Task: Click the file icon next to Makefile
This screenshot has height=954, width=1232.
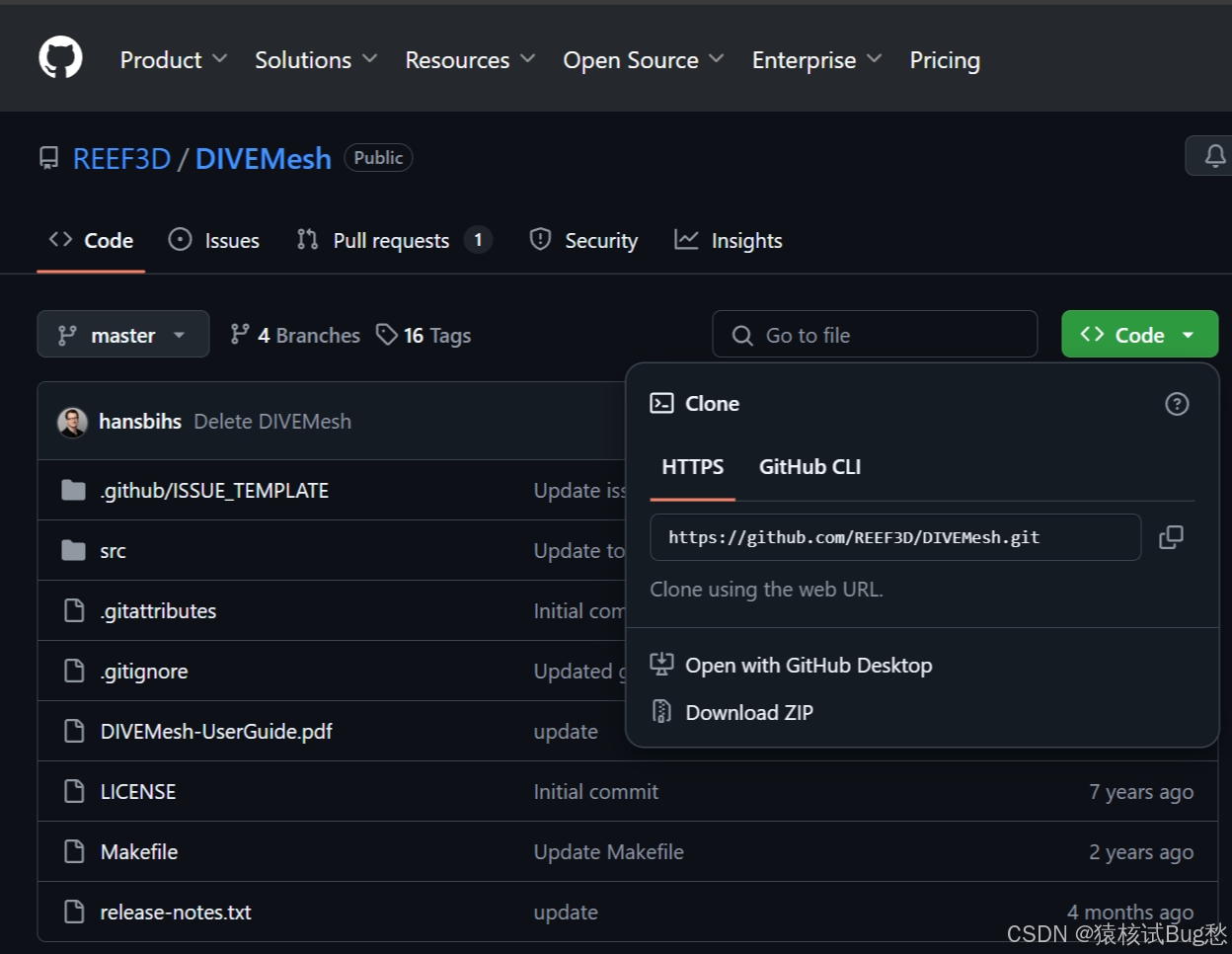Action: tap(74, 851)
